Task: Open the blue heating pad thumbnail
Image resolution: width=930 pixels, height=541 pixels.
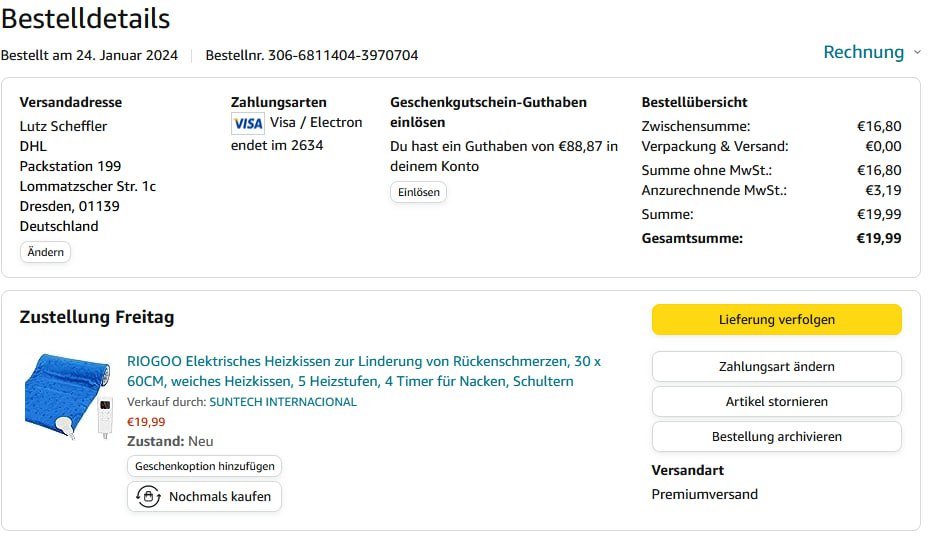Action: point(67,395)
